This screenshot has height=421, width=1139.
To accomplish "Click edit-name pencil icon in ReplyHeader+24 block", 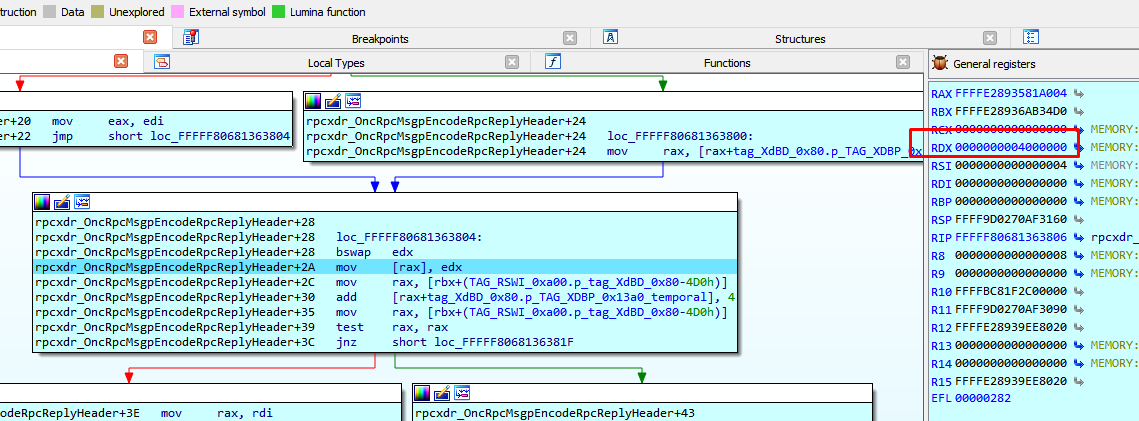I will pos(333,100).
